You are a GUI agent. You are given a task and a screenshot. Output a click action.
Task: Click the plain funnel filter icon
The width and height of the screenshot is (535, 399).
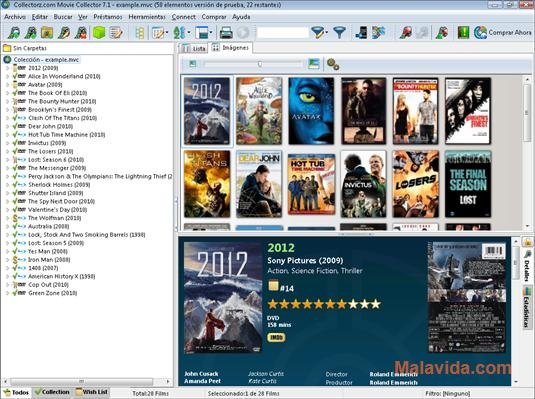[339, 33]
